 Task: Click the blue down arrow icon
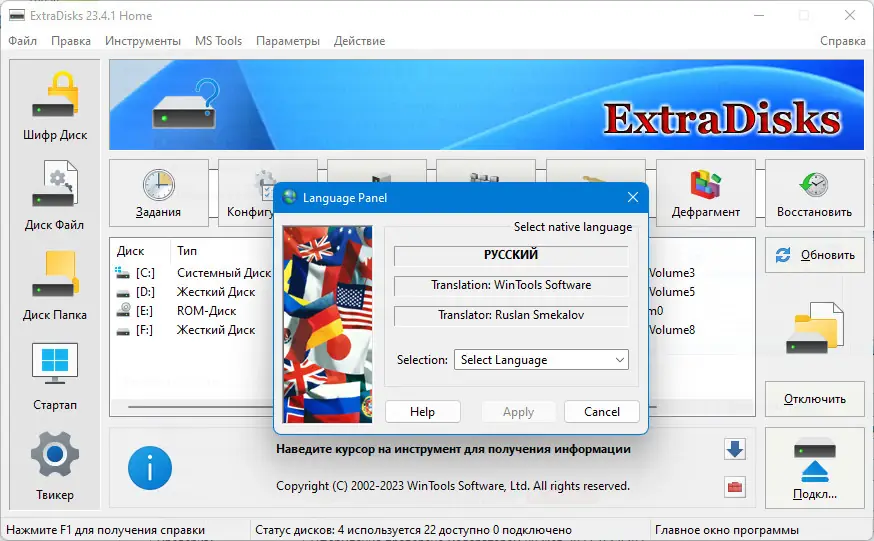(x=735, y=449)
